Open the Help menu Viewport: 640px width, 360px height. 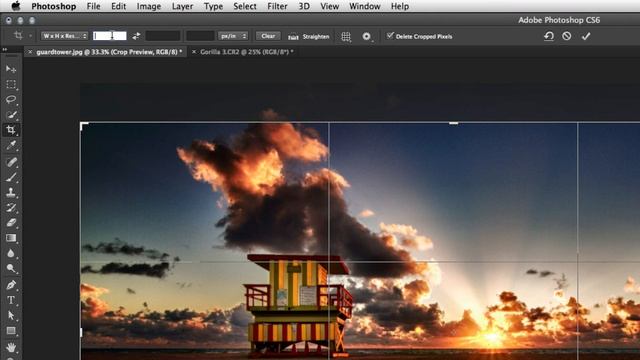pyautogui.click(x=400, y=6)
